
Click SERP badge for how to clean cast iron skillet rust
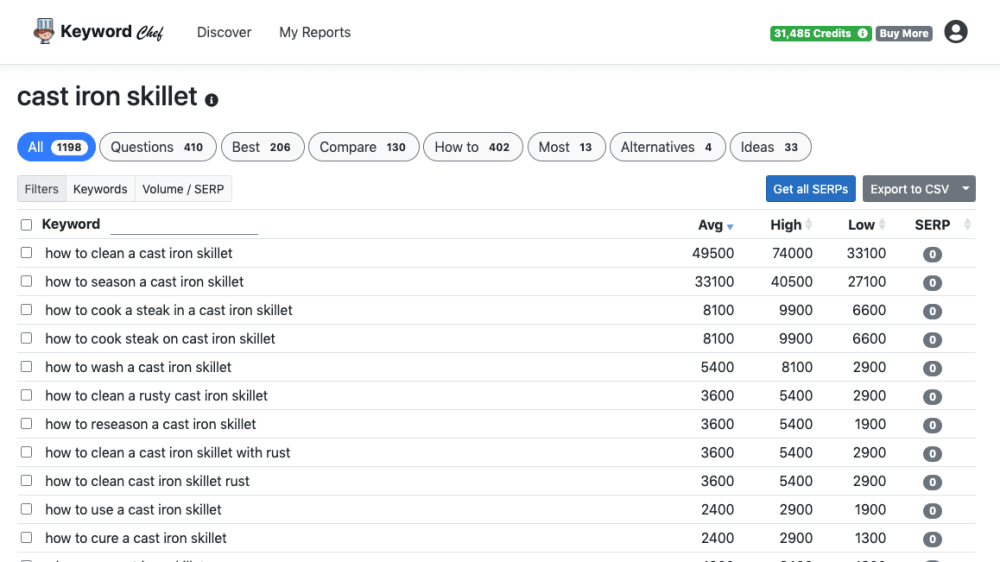932,482
